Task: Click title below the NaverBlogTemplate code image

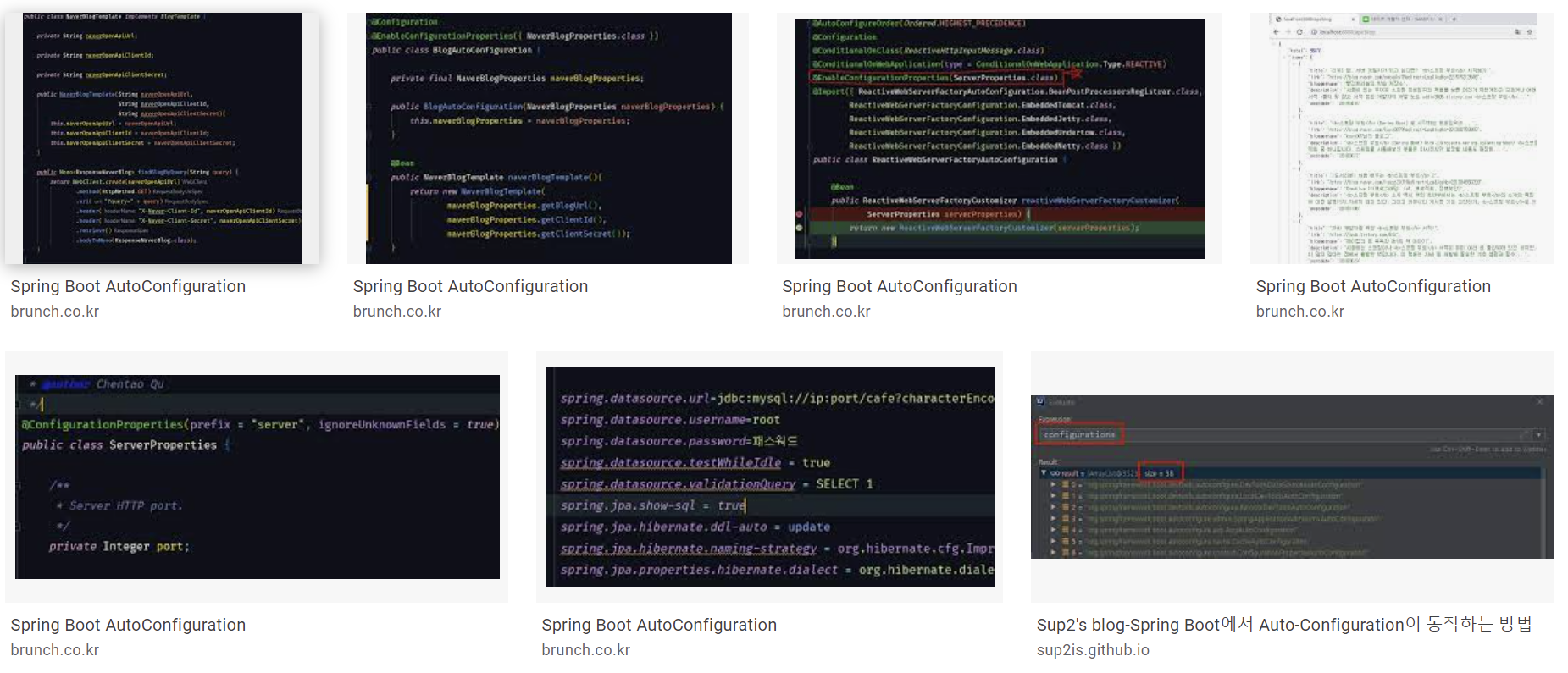Action: pyautogui.click(x=128, y=286)
